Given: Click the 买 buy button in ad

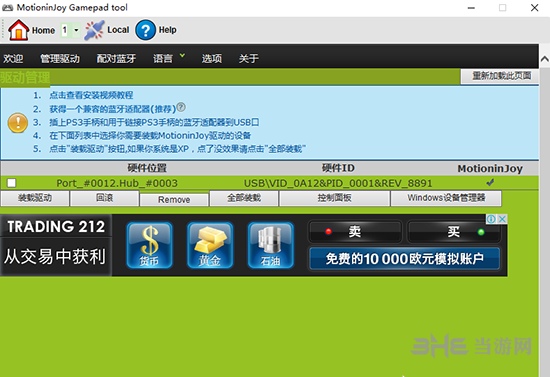Looking at the screenshot, I should (x=454, y=231).
